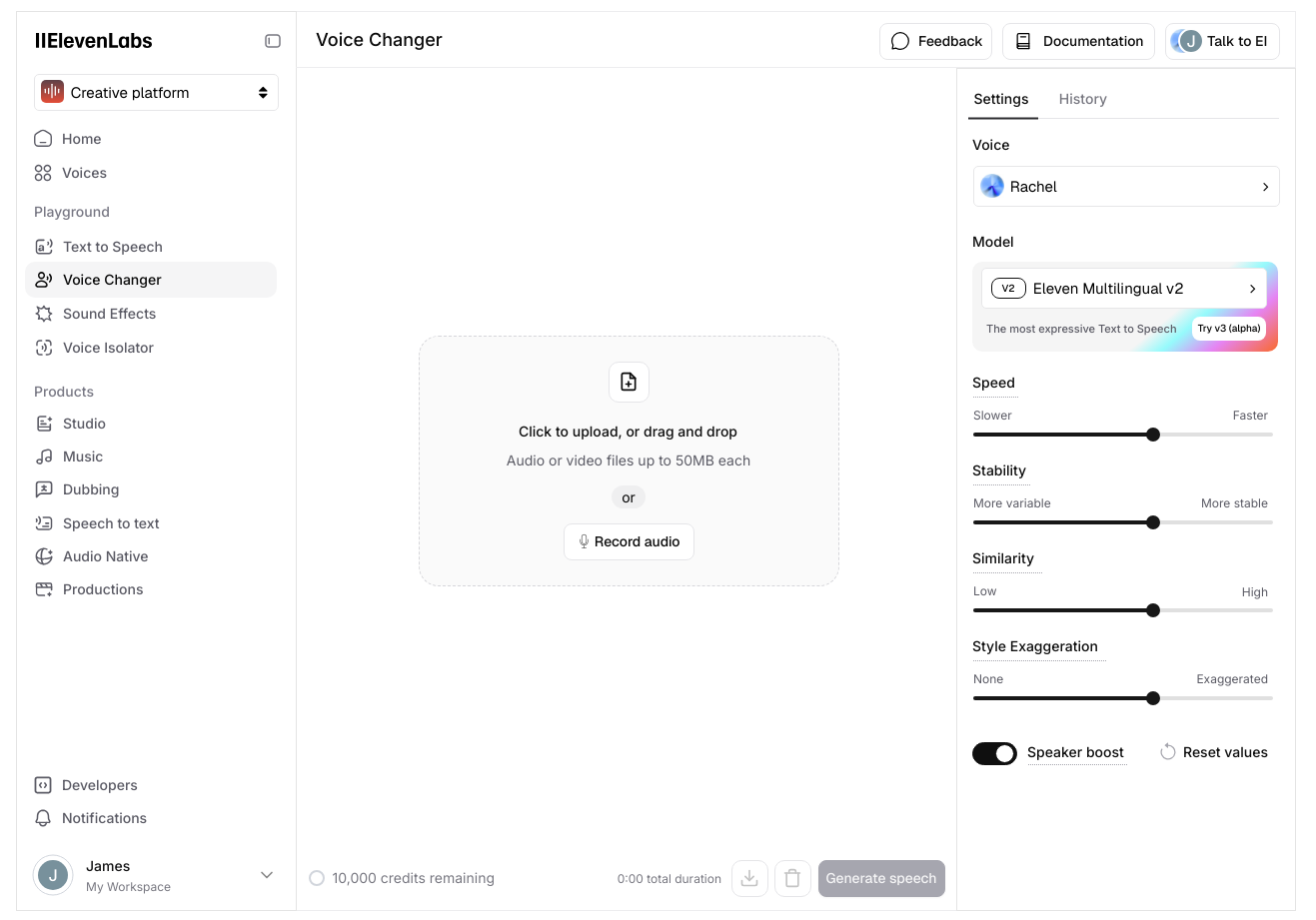This screenshot has height=920, width=1316.
Task: Click the trash delete icon
Action: coord(792,878)
